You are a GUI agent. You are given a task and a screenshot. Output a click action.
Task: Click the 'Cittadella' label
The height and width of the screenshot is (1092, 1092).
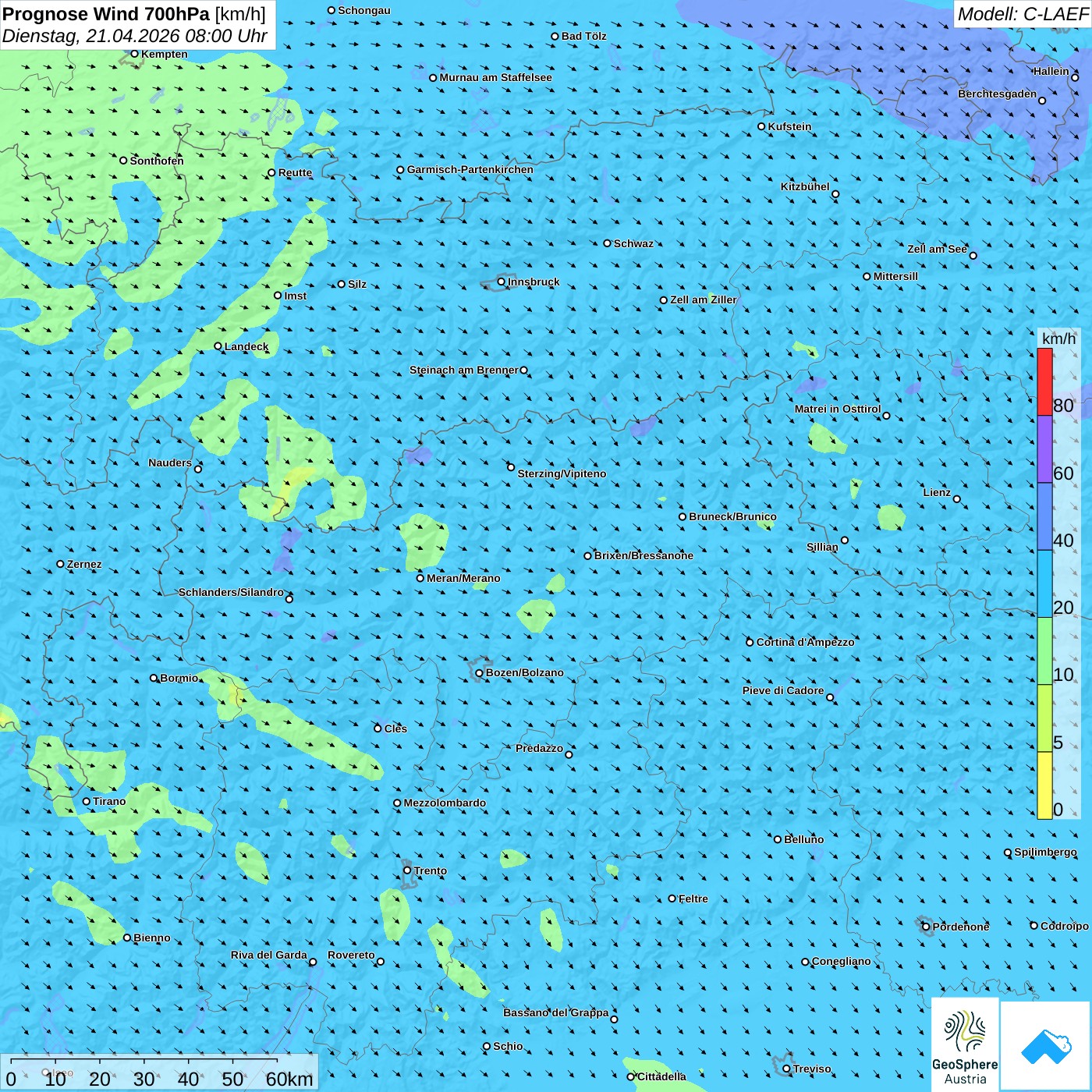[x=661, y=1076]
